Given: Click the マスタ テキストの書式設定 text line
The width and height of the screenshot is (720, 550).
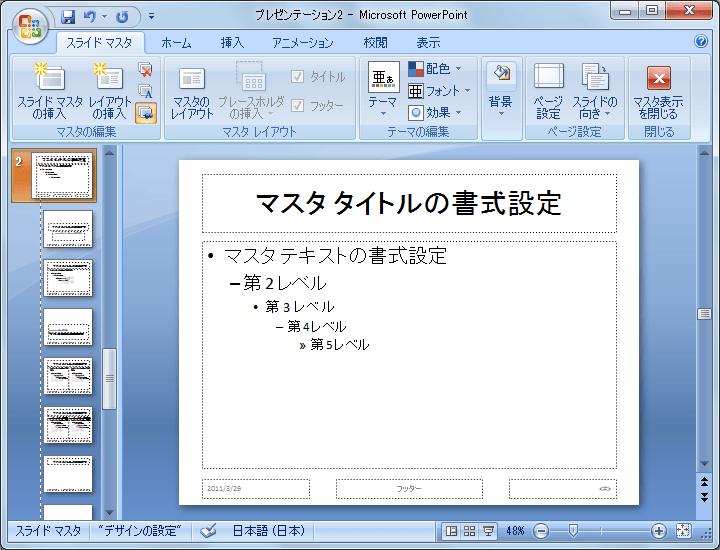Looking at the screenshot, I should [x=335, y=256].
